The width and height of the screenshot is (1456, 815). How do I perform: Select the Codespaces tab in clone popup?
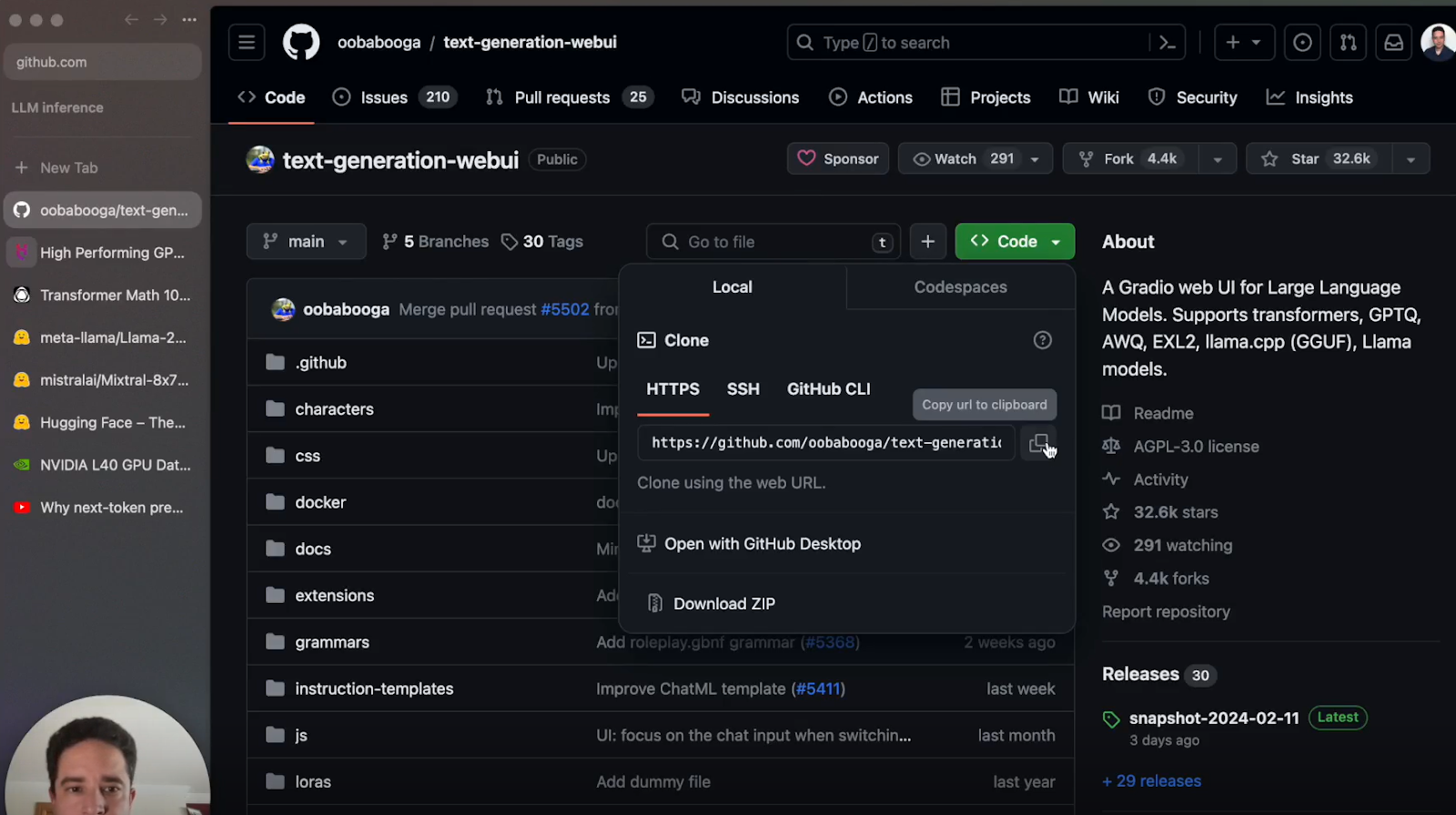point(960,287)
